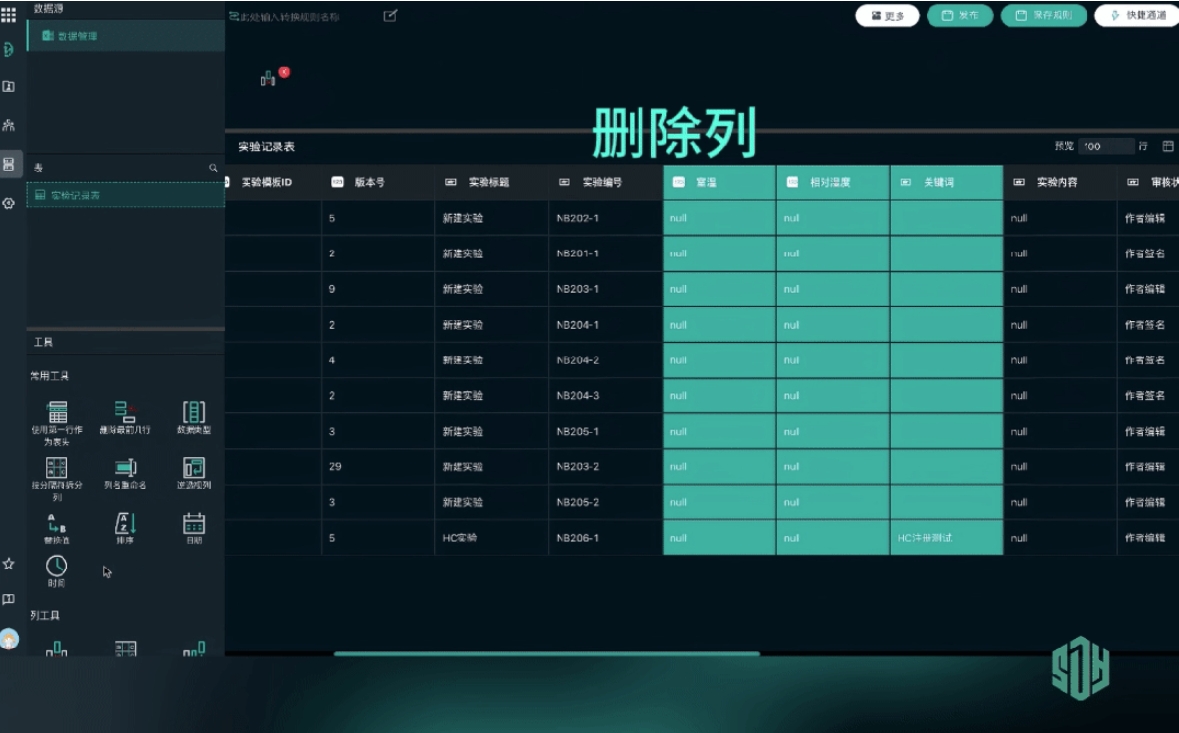This screenshot has height=733, width=1179.
Task: Select the 数据类型 data type tool
Action: pyautogui.click(x=194, y=416)
